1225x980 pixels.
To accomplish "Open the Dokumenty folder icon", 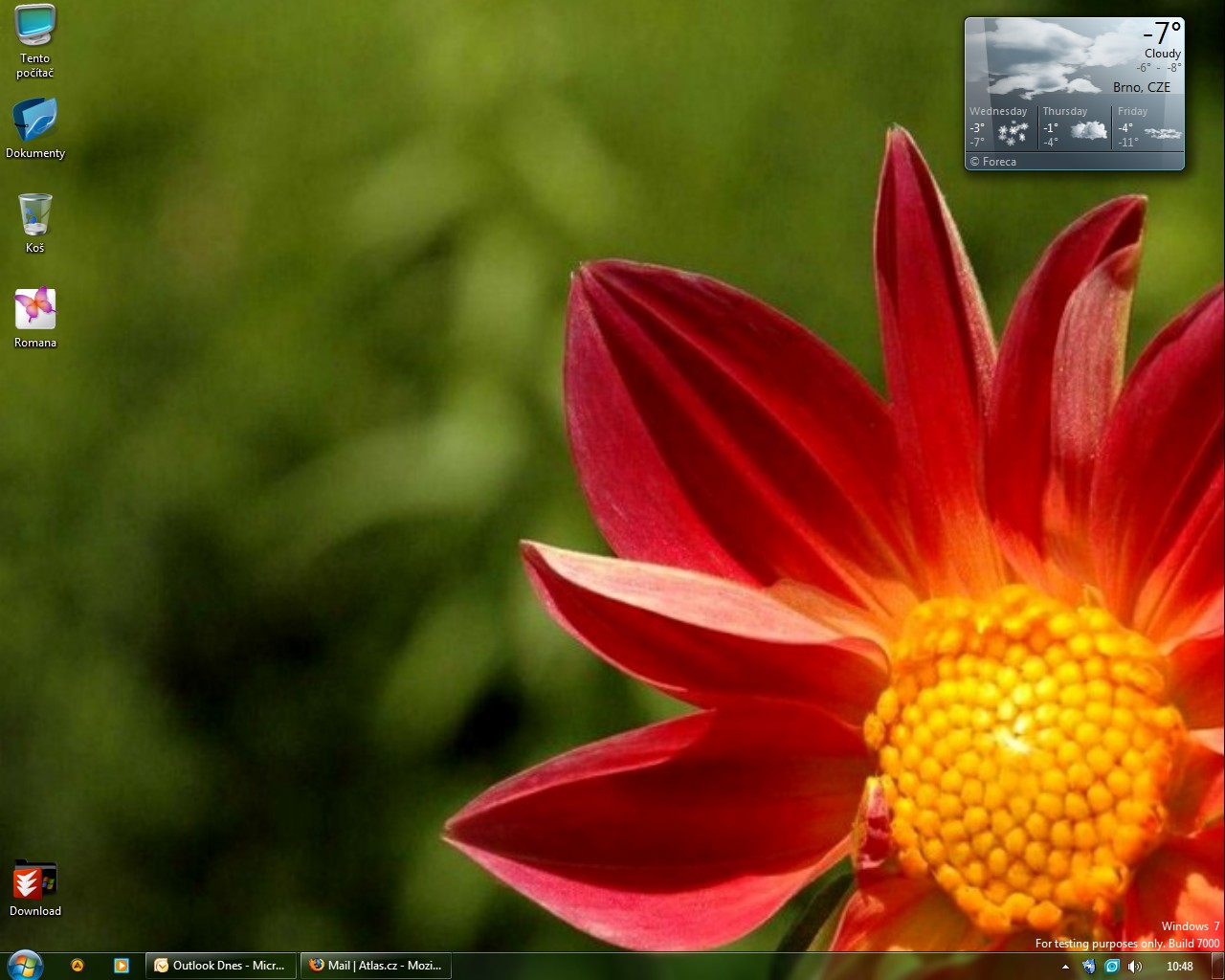I will [35, 128].
